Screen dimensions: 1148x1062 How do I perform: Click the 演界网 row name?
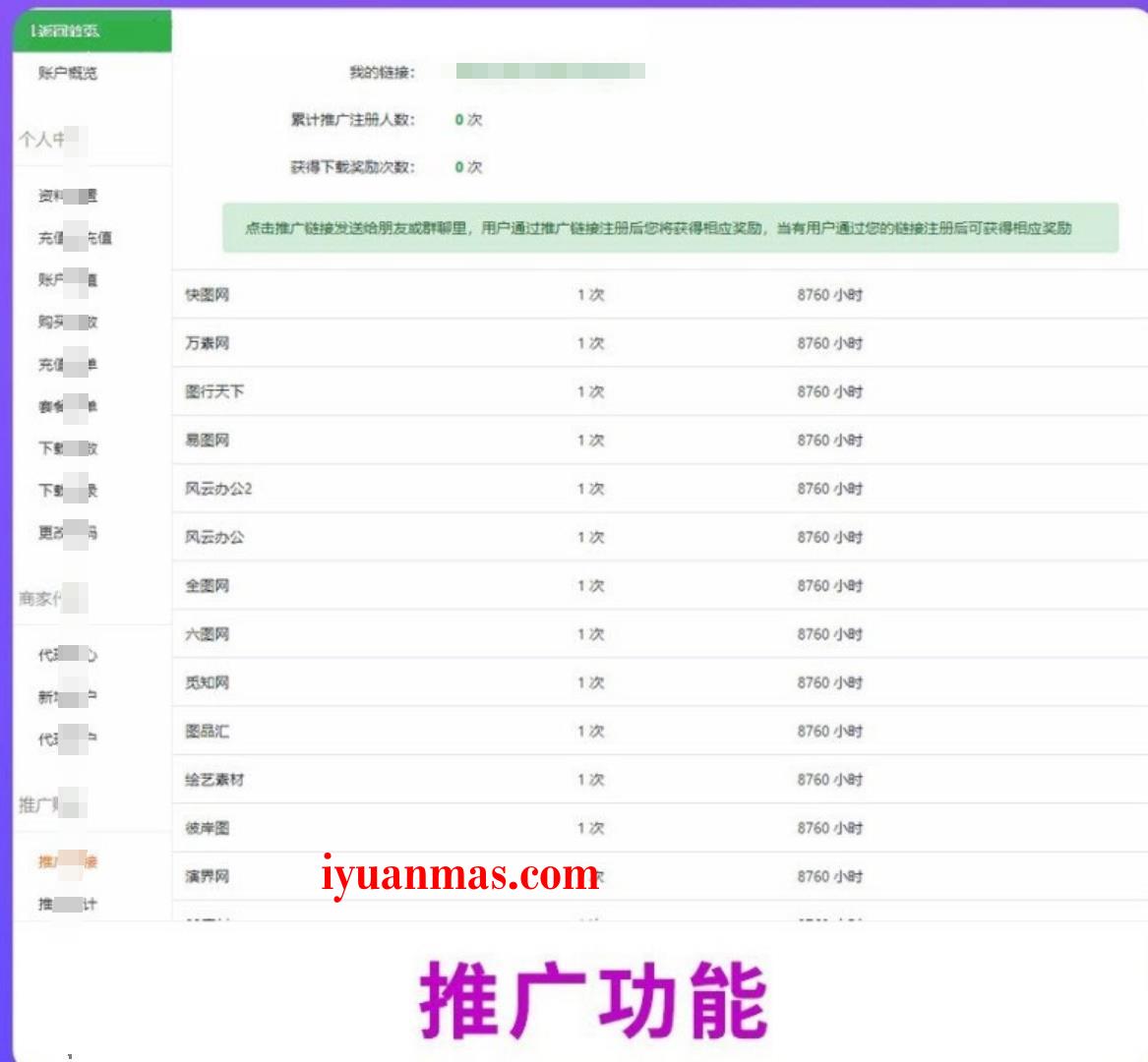click(208, 876)
